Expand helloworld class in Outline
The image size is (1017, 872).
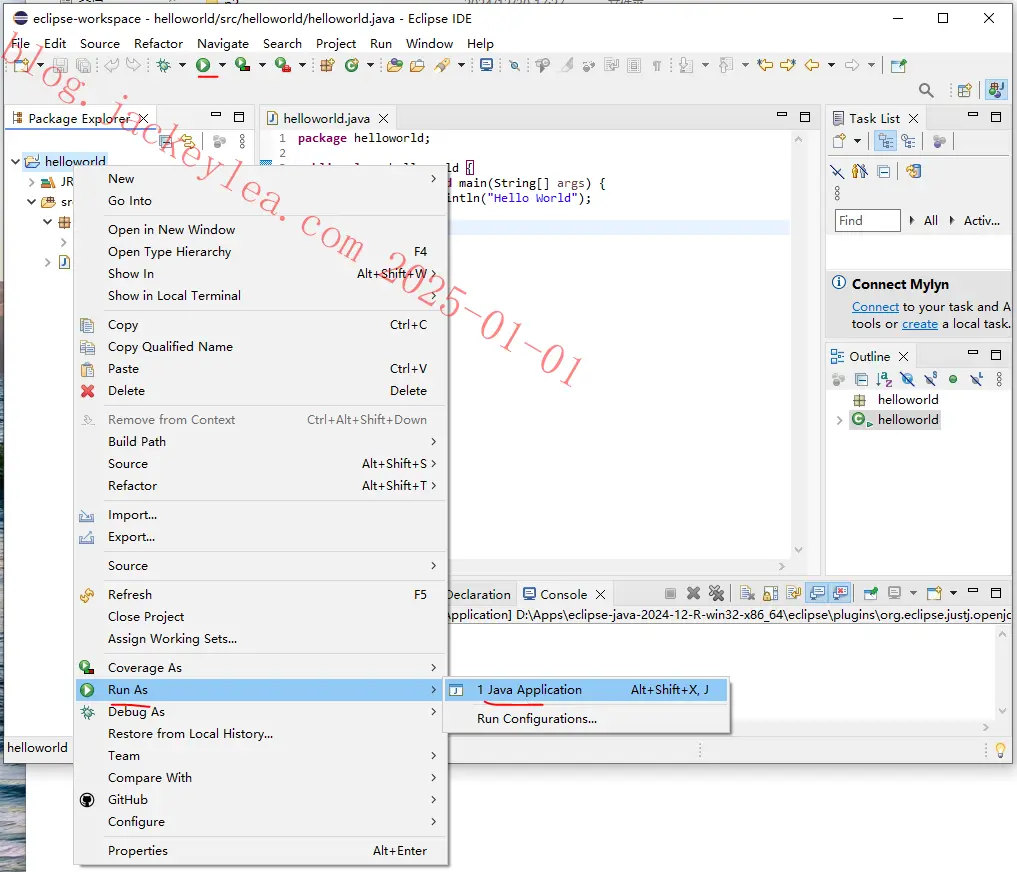[x=839, y=420]
